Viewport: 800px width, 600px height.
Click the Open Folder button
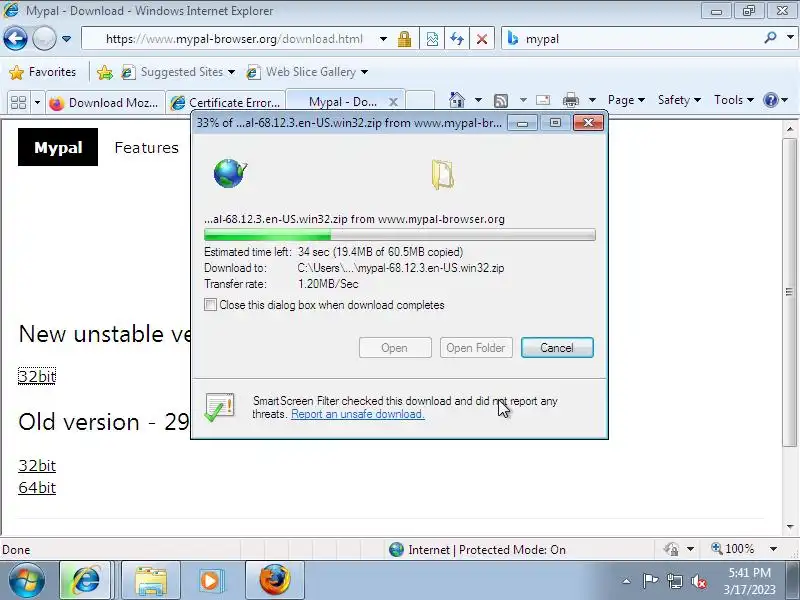(x=476, y=348)
